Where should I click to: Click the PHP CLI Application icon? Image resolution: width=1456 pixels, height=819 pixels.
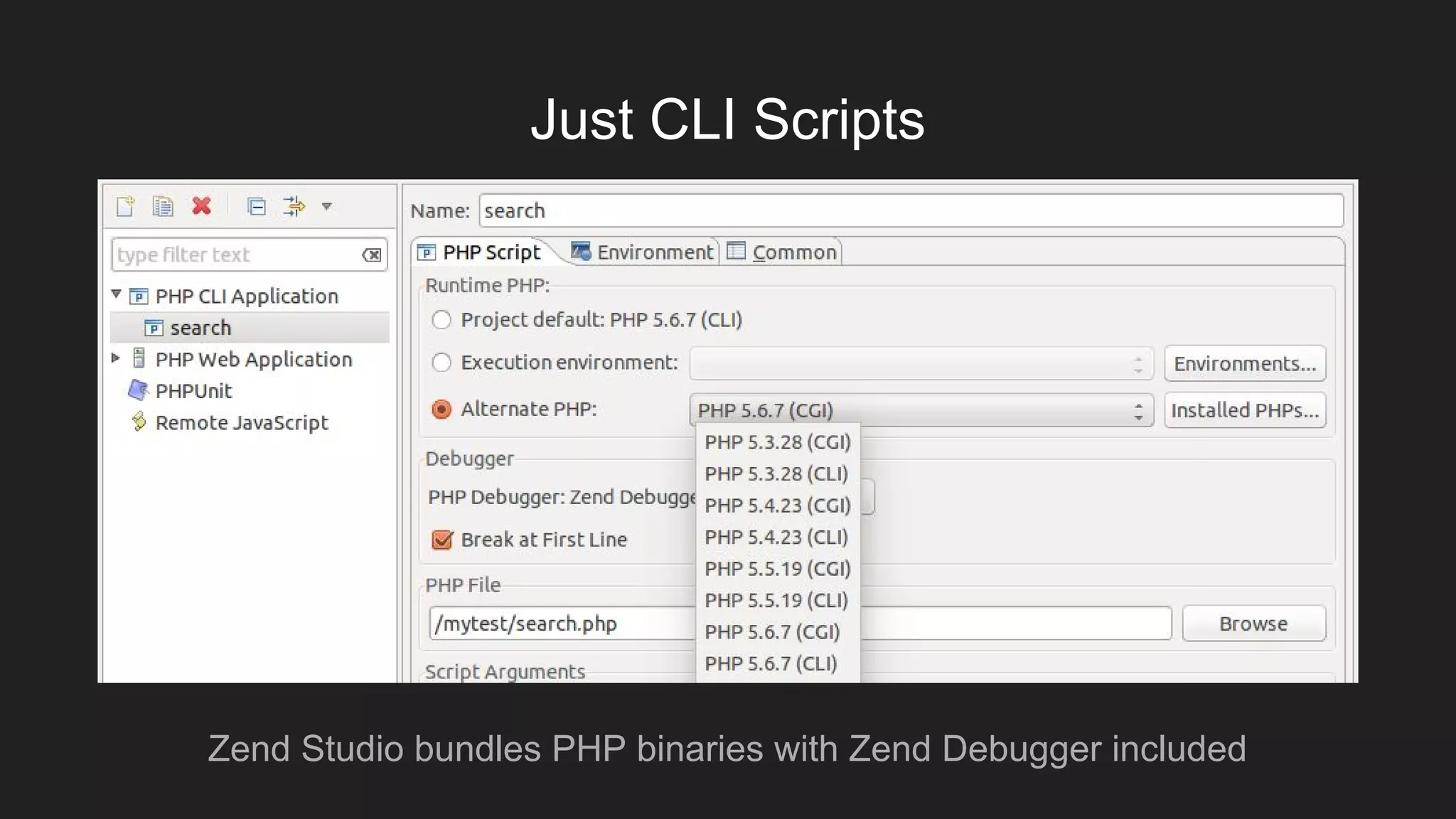pyautogui.click(x=139, y=296)
